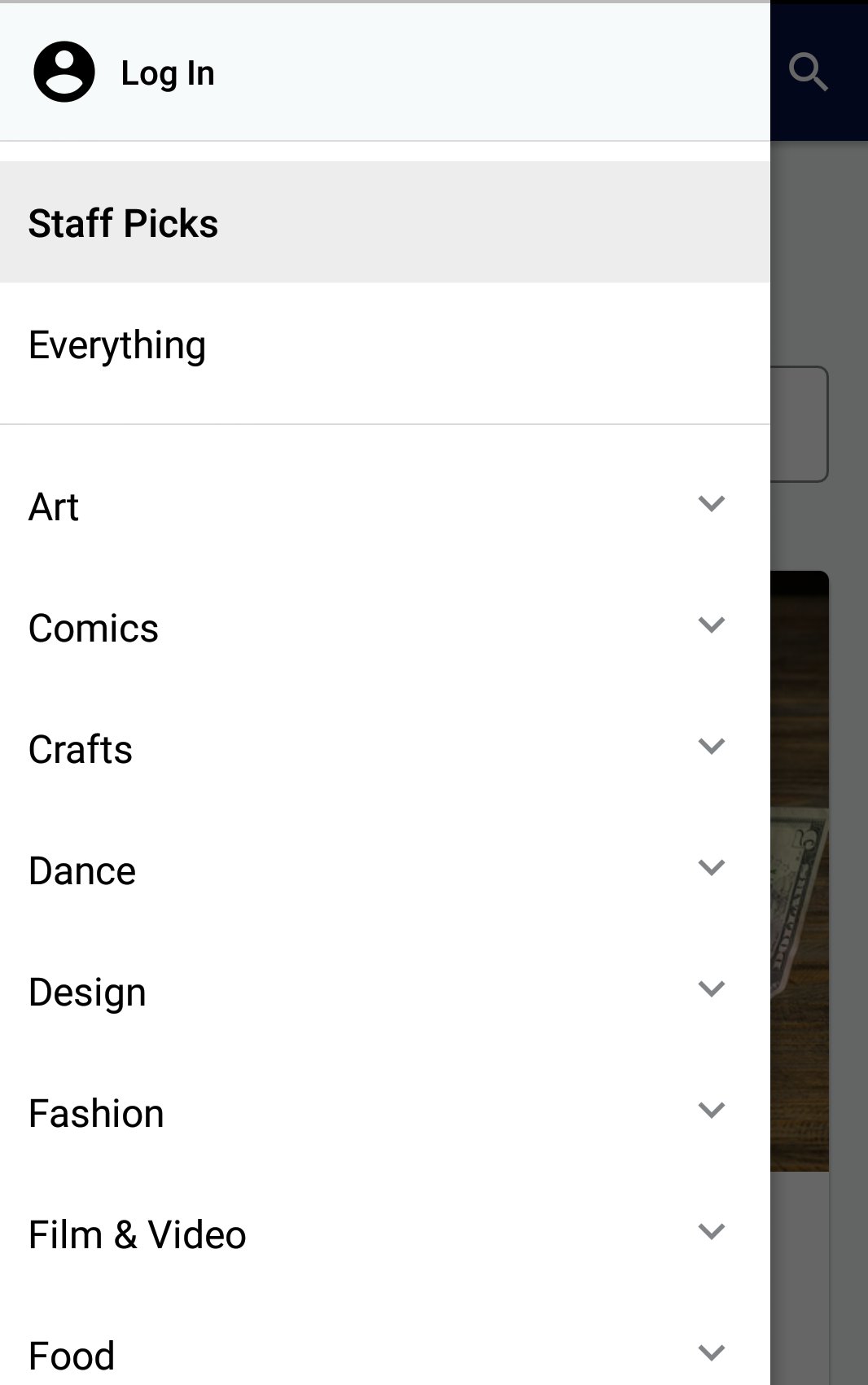Open the Art category
This screenshot has width=868, height=1385.
(54, 507)
